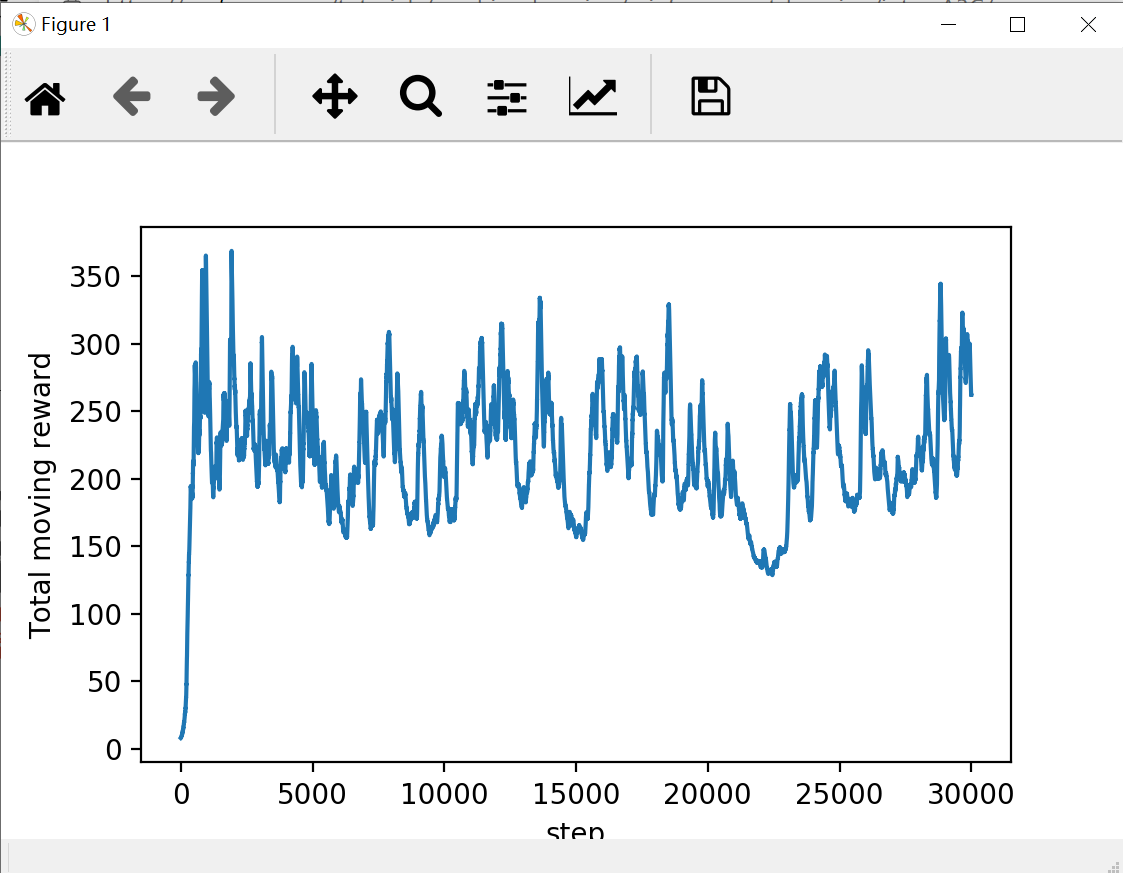
Task: Maximize the Figure 1 window
Action: click(x=1017, y=24)
